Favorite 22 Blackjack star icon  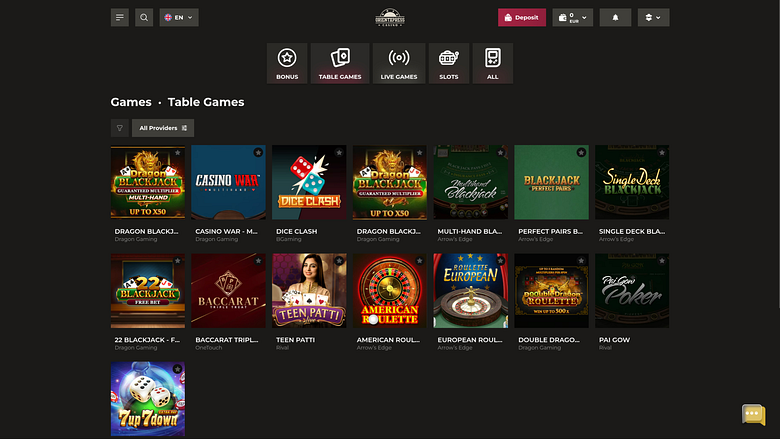coord(178,261)
